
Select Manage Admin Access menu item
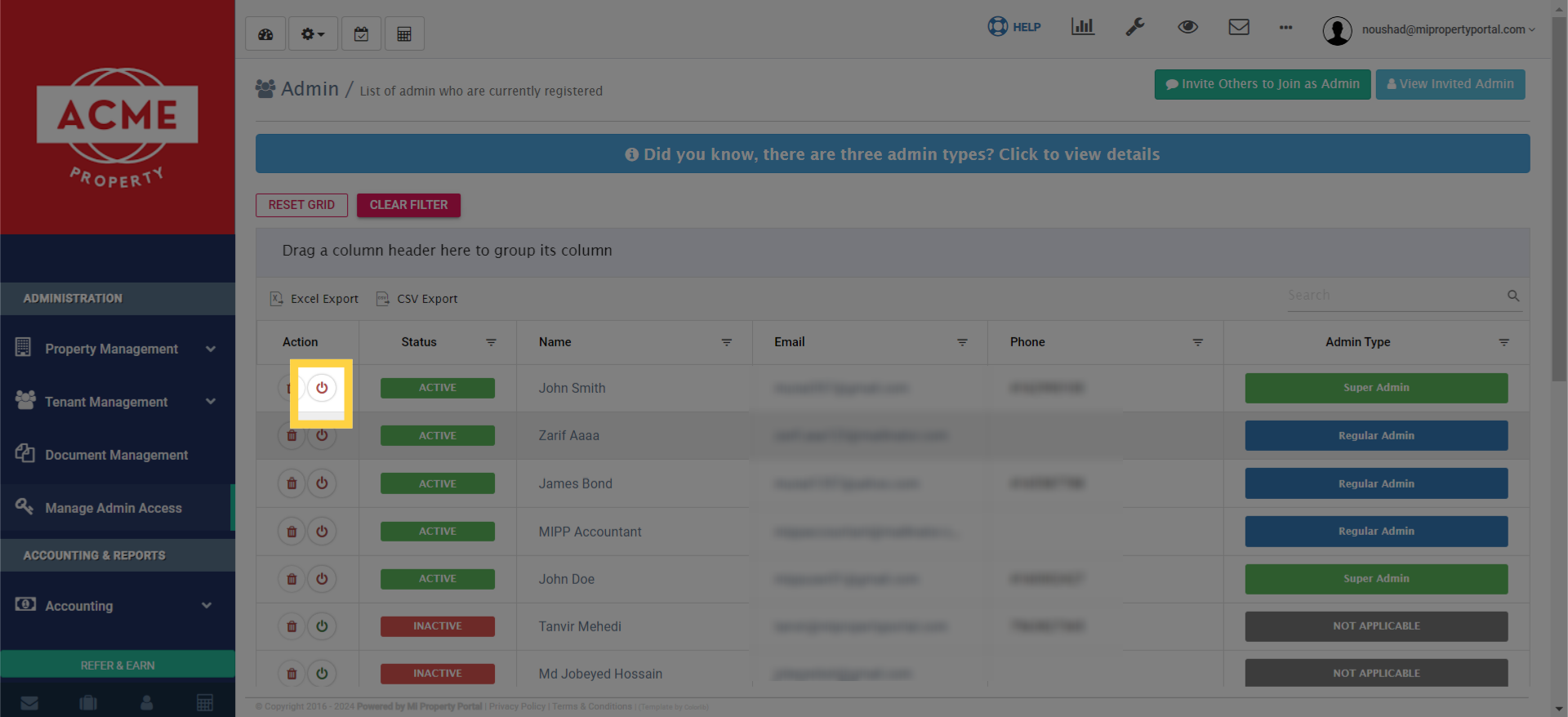point(114,508)
